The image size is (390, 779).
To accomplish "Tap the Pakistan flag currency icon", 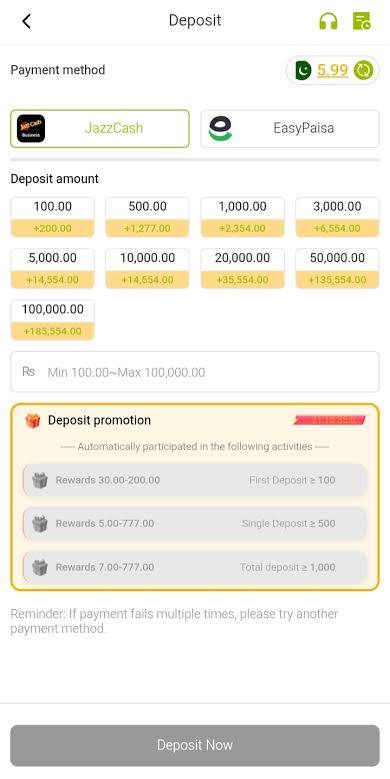I will (303, 70).
